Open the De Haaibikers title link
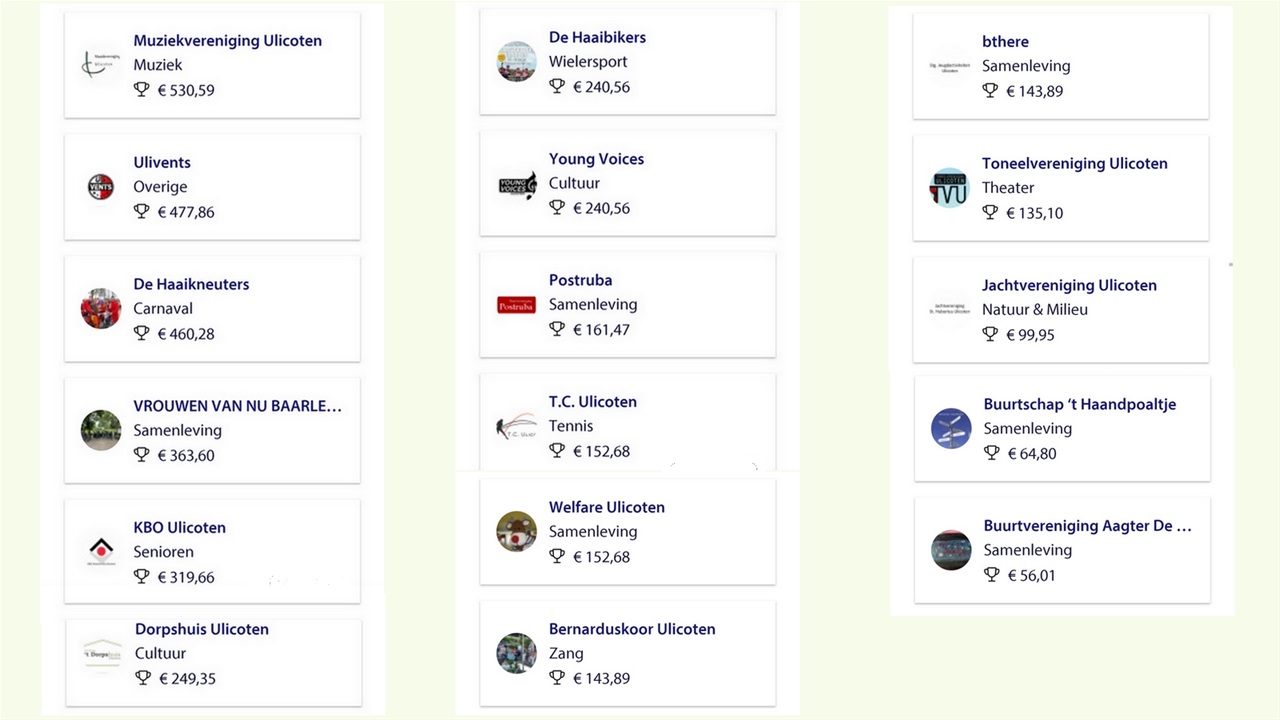This screenshot has width=1280, height=720. coord(597,37)
